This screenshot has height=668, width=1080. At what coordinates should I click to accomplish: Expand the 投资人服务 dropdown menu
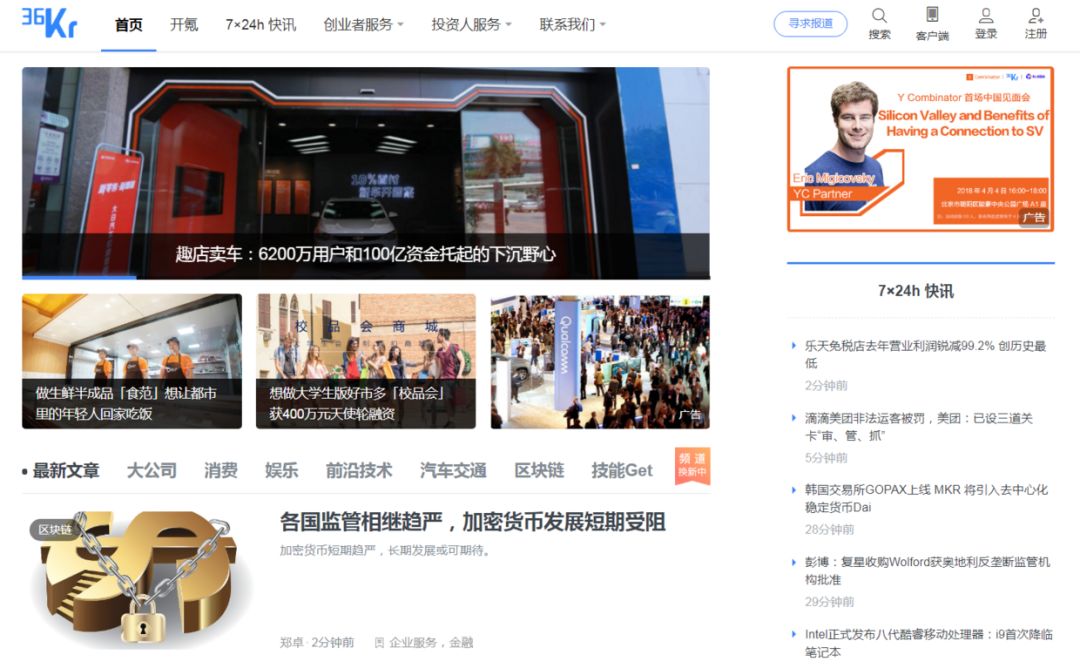click(471, 25)
